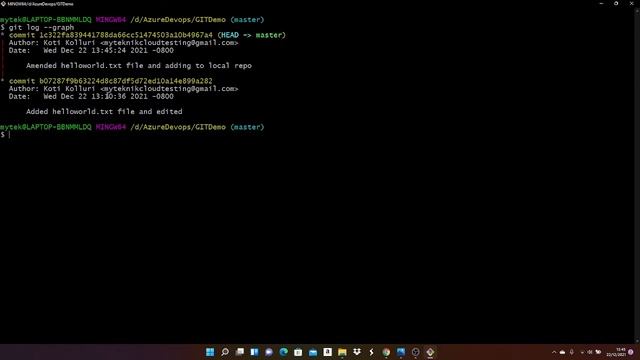The image size is (640, 360).
Task: Open clock and date flyout
Action: point(616,352)
